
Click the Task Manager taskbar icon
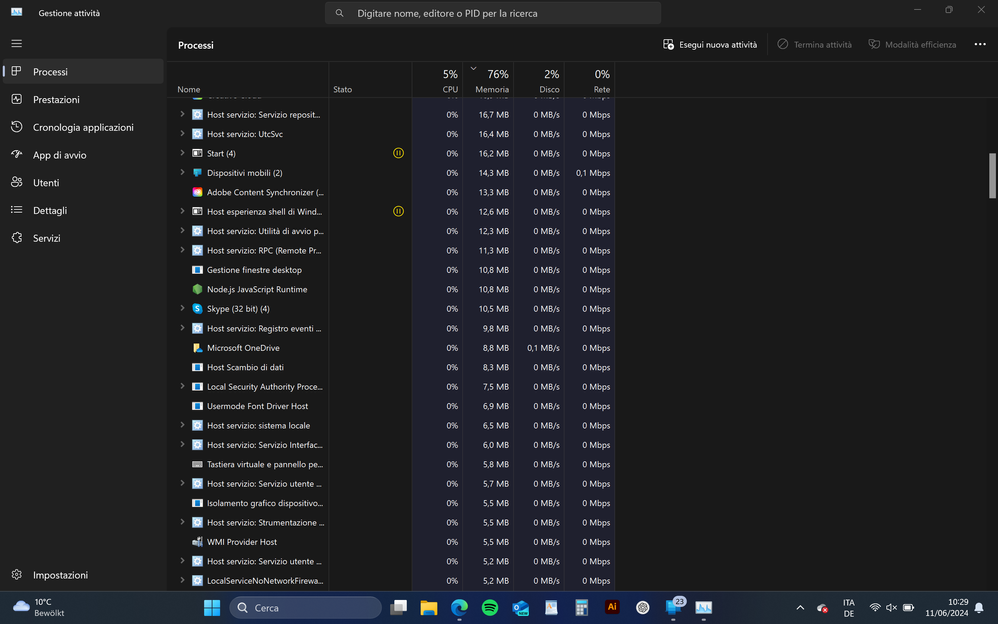click(x=704, y=607)
